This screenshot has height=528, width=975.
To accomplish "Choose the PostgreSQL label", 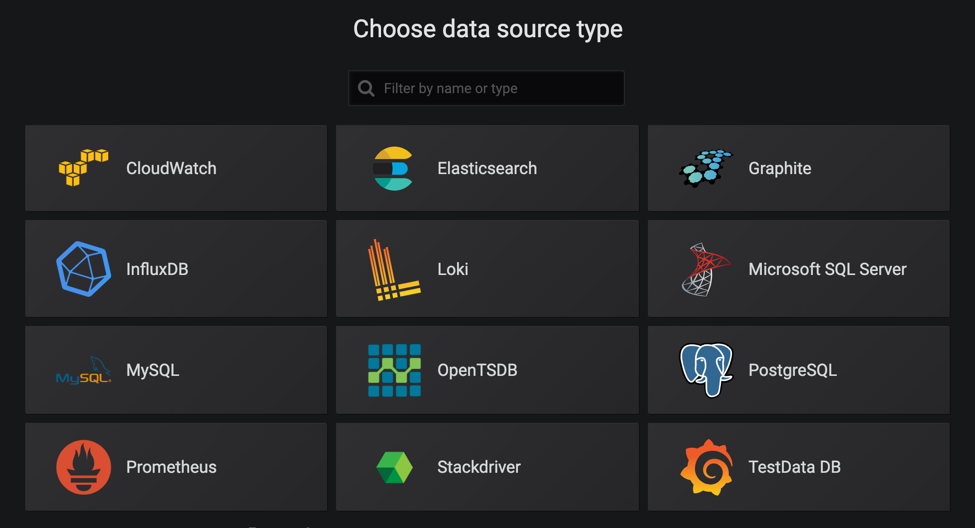I will pos(792,370).
